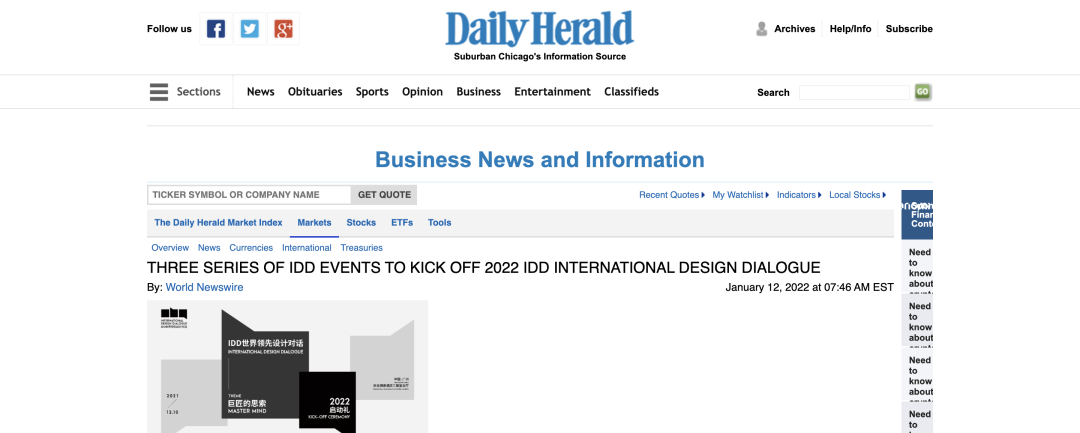The width and height of the screenshot is (1080, 433).
Task: Go to the News section
Action: coord(260,92)
